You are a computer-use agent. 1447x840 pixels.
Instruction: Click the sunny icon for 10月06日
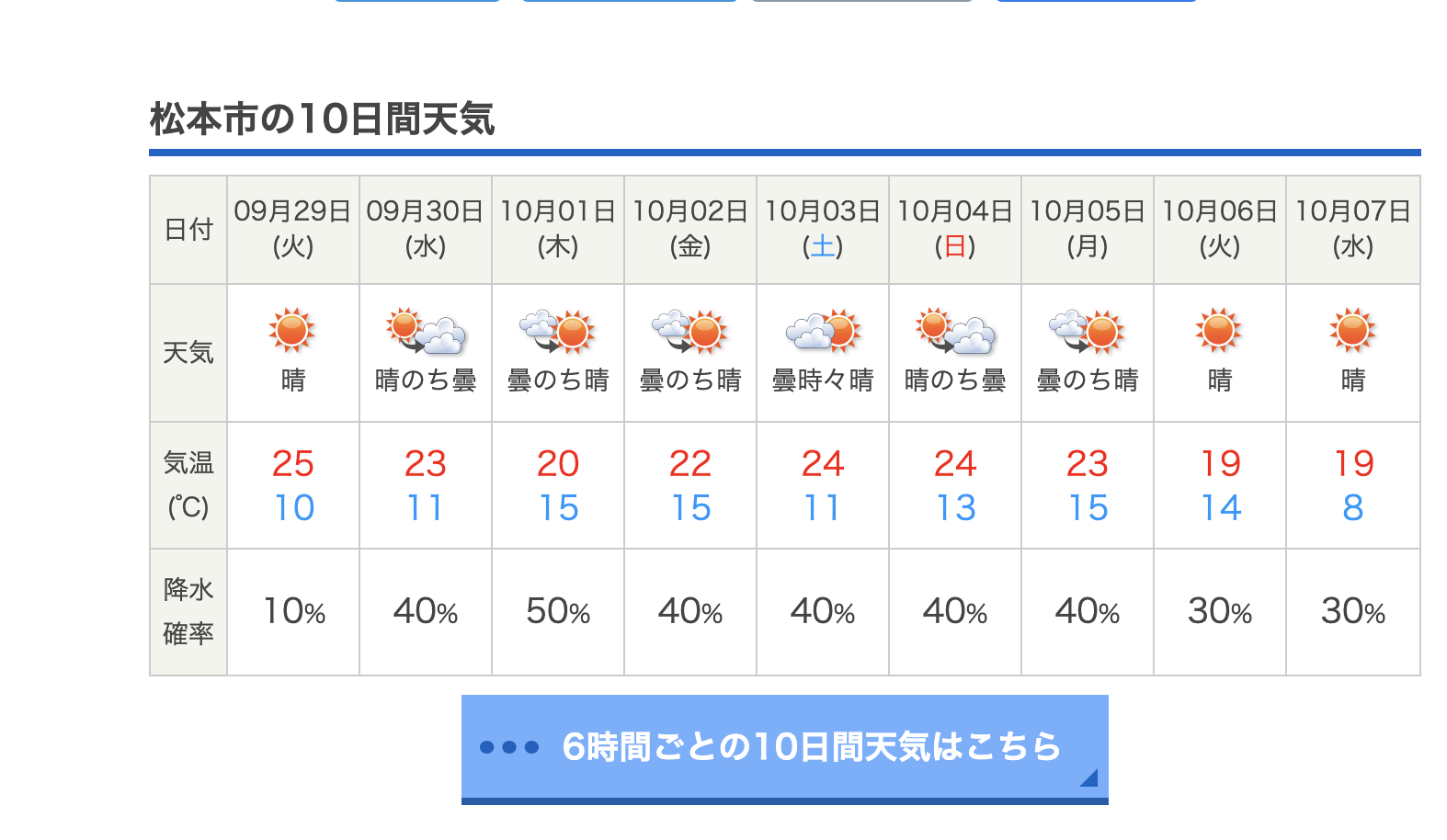1219,331
